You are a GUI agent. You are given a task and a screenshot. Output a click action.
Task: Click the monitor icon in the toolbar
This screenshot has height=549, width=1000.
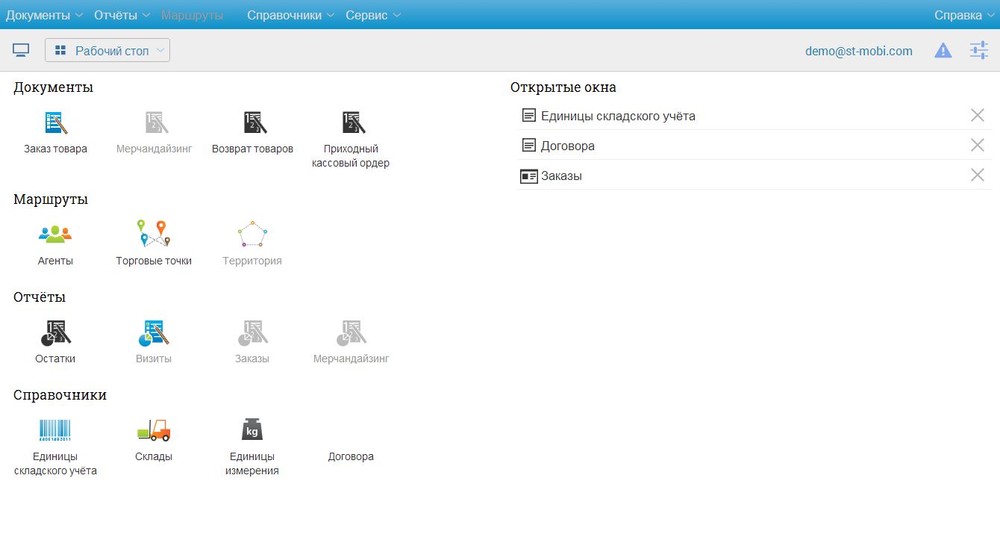21,50
